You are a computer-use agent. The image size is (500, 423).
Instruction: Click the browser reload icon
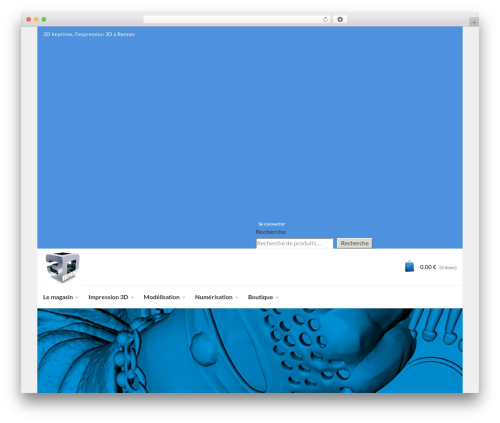pyautogui.click(x=325, y=20)
